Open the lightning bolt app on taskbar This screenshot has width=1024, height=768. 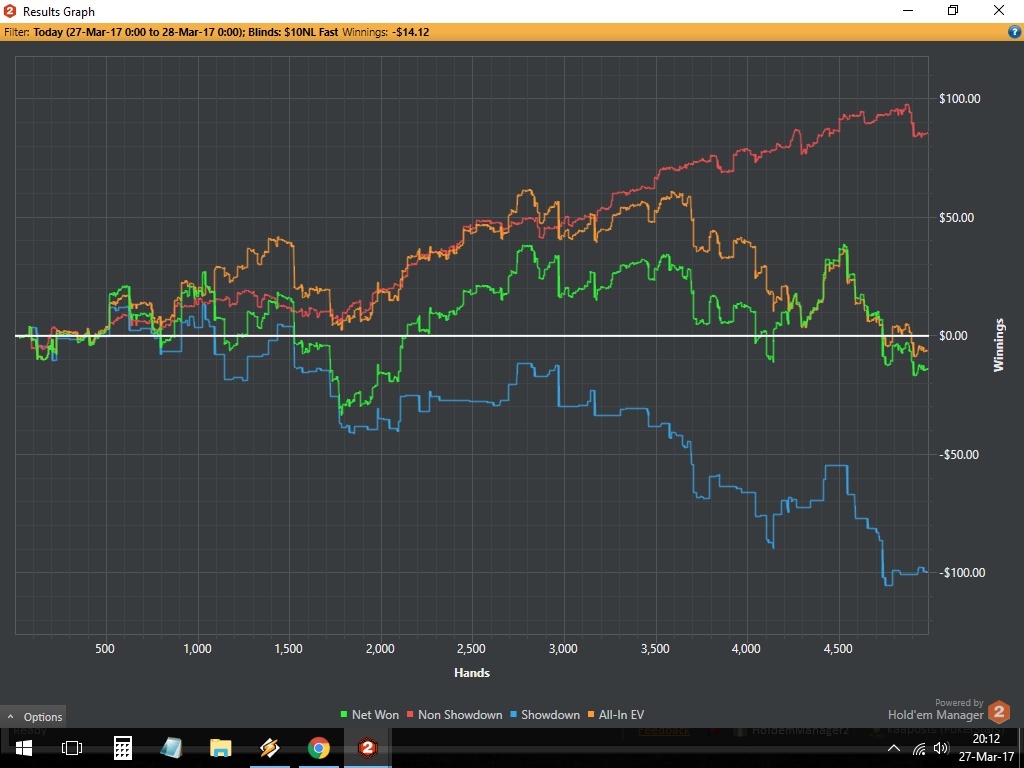(x=269, y=748)
